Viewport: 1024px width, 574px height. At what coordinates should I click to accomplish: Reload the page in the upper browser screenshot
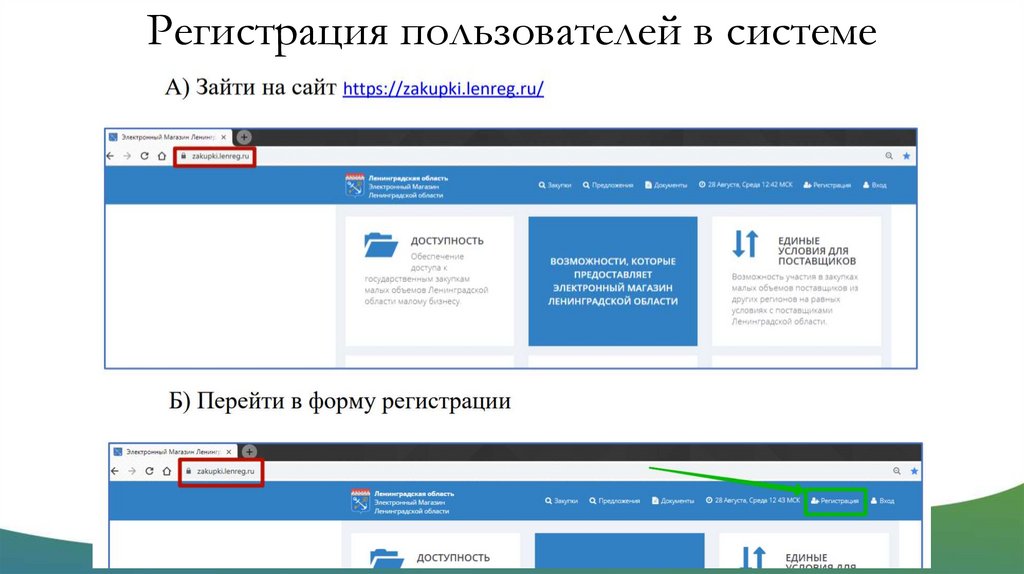click(144, 156)
